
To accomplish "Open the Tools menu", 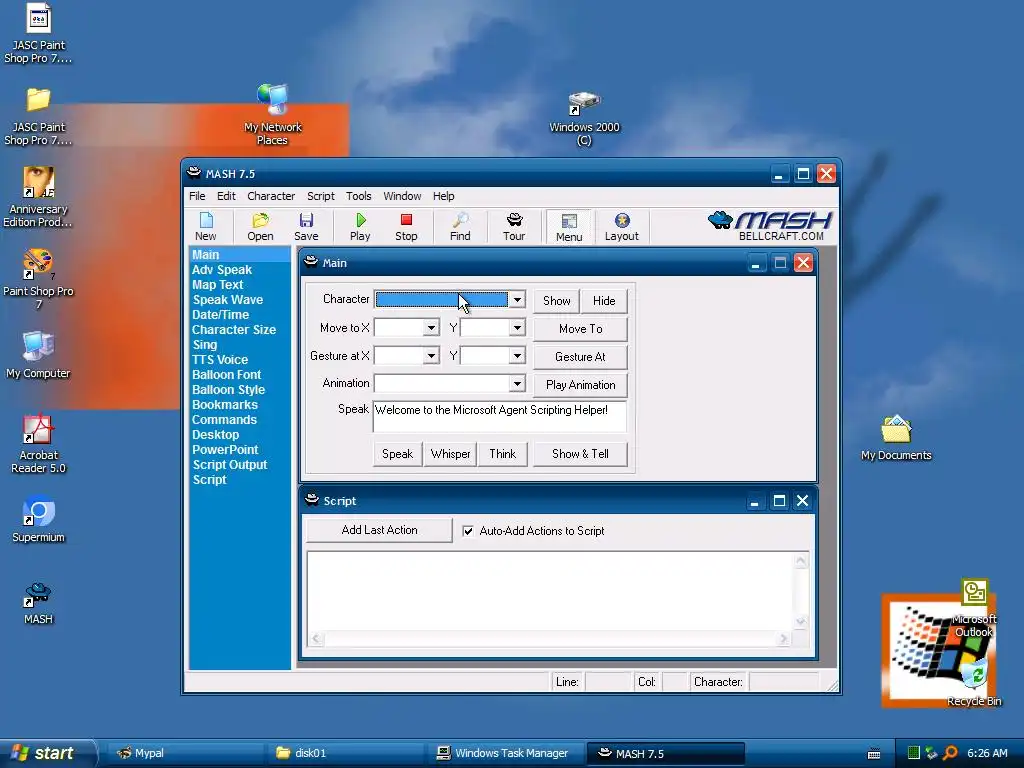I will (x=359, y=196).
